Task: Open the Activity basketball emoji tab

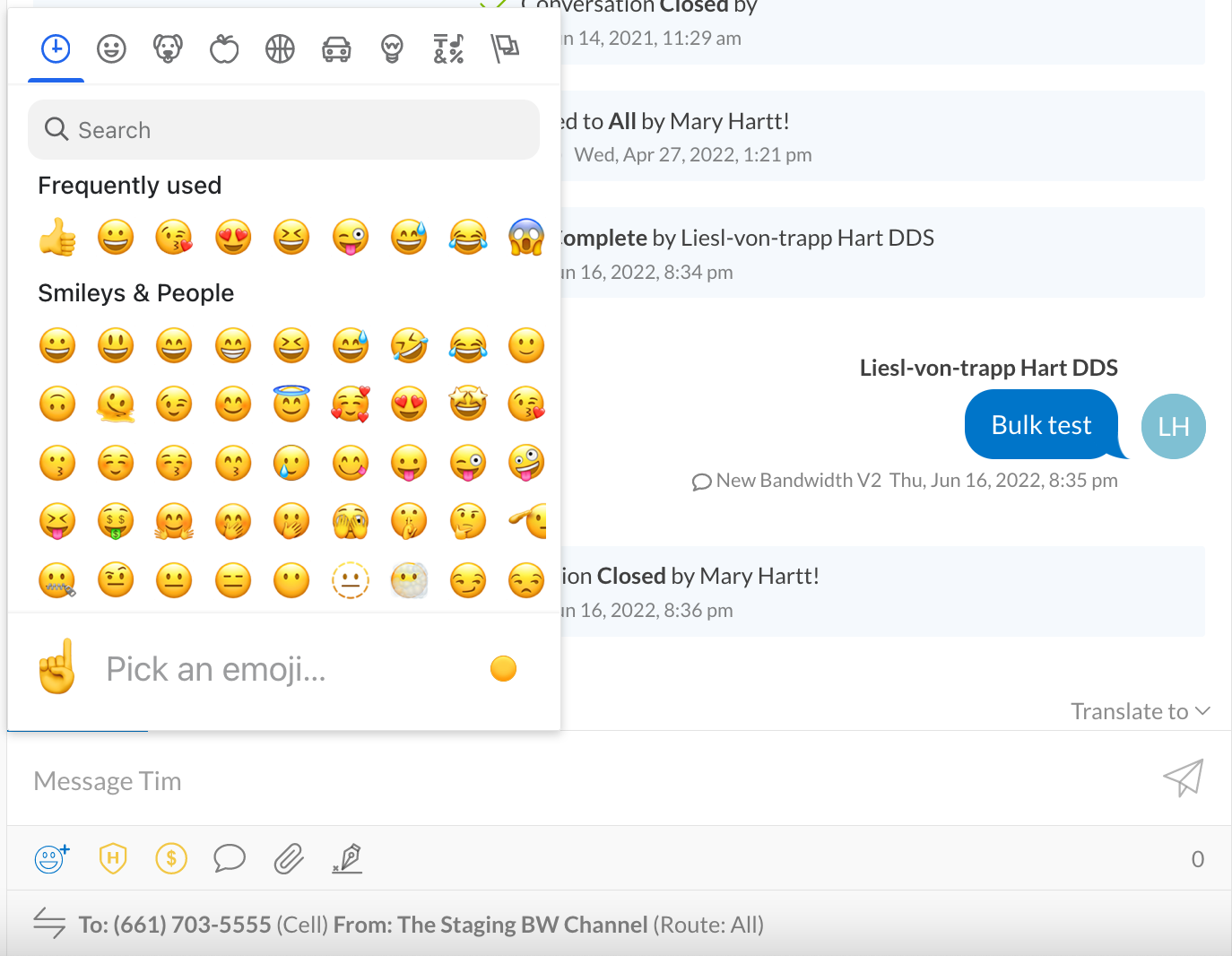Action: pyautogui.click(x=280, y=48)
